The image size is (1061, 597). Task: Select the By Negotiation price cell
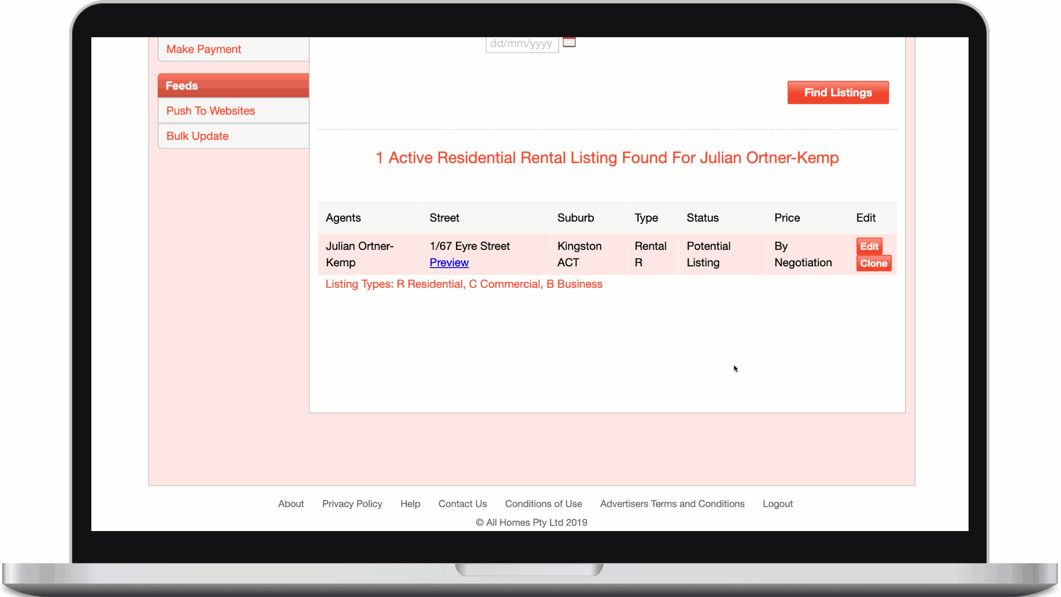807,255
